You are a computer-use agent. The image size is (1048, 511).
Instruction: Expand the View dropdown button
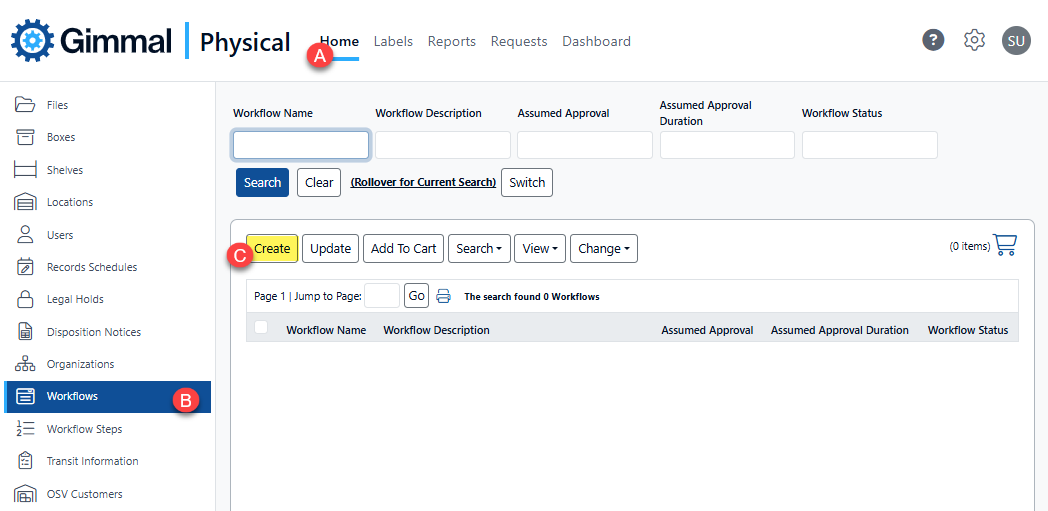pyautogui.click(x=540, y=249)
